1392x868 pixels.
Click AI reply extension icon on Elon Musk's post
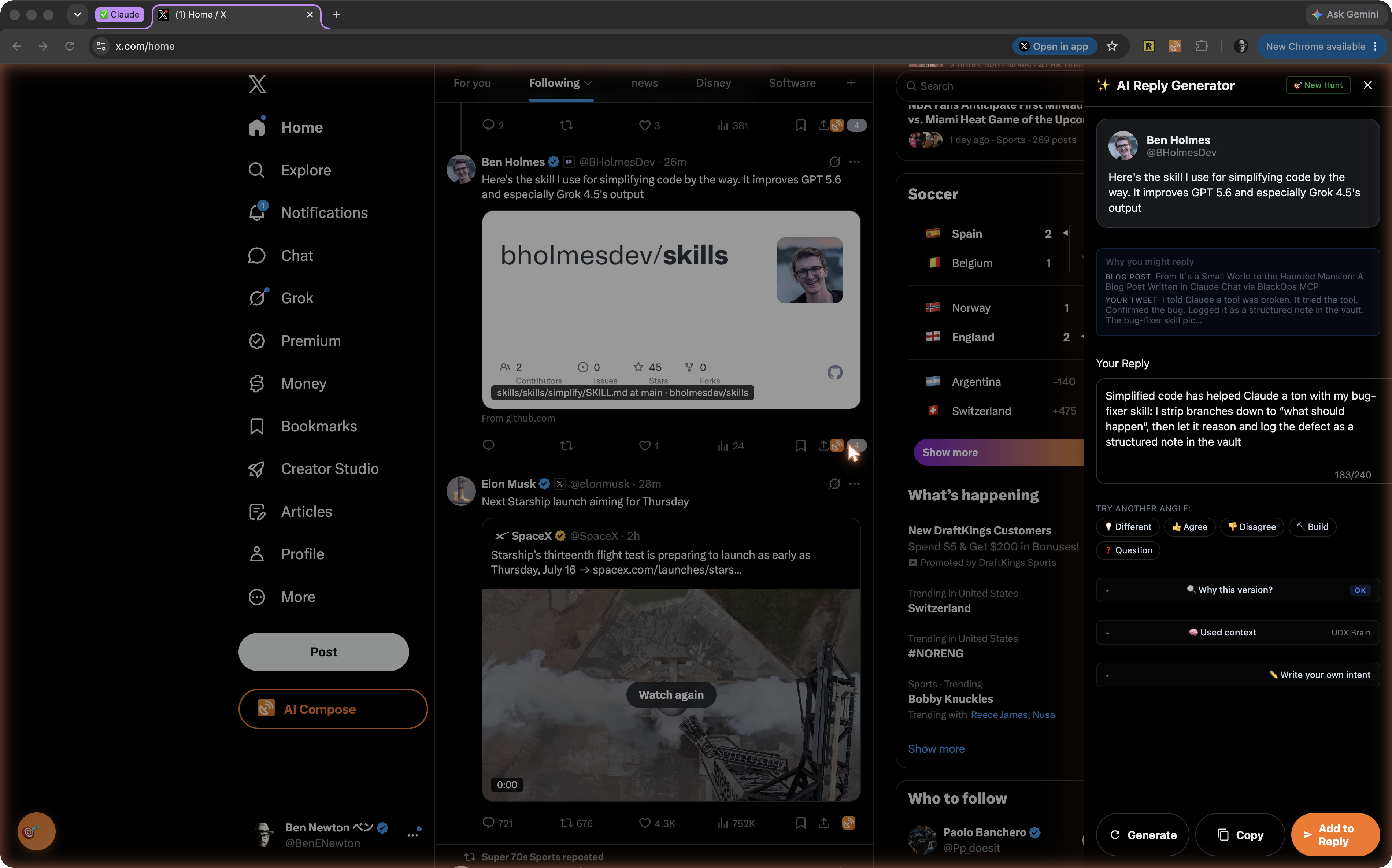pos(848,823)
